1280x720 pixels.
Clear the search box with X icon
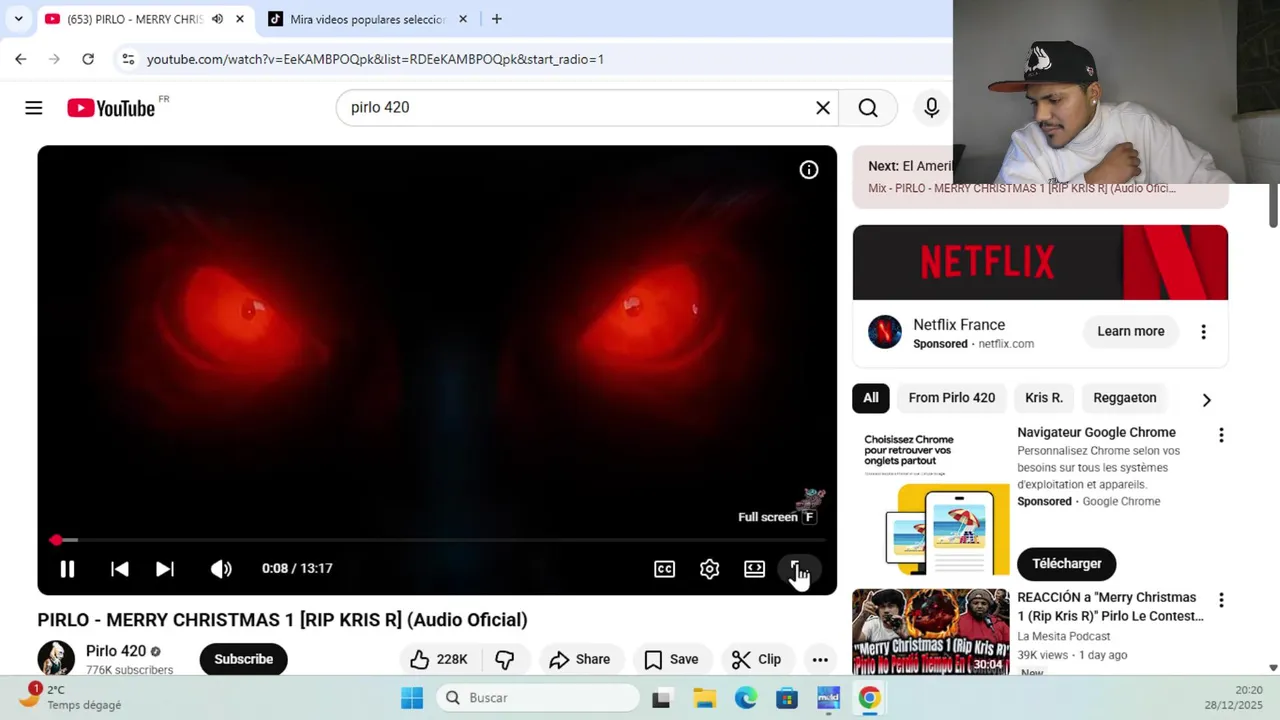point(823,108)
